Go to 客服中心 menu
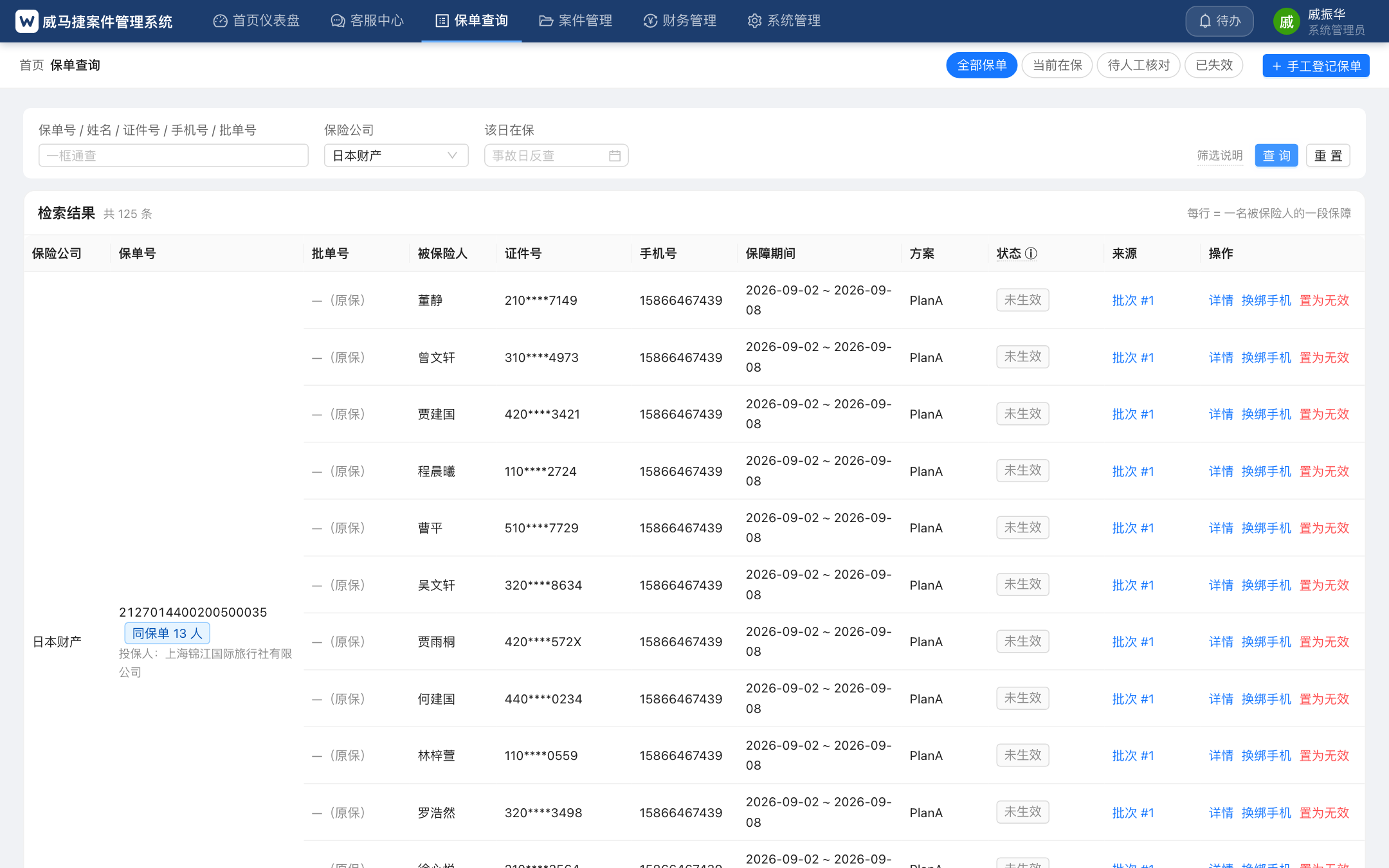The height and width of the screenshot is (868, 1389). click(x=367, y=21)
